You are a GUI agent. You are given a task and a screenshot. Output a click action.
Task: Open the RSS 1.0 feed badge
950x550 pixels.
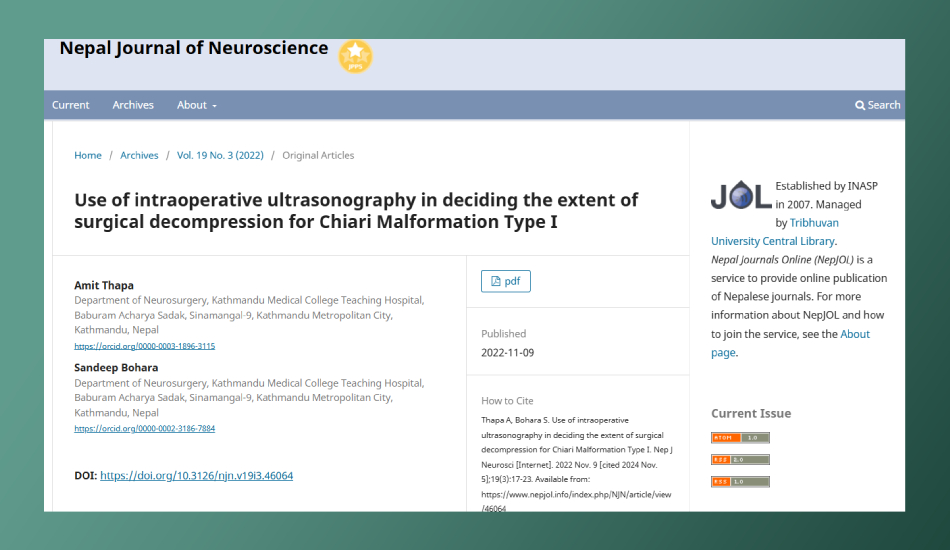[x=740, y=482]
